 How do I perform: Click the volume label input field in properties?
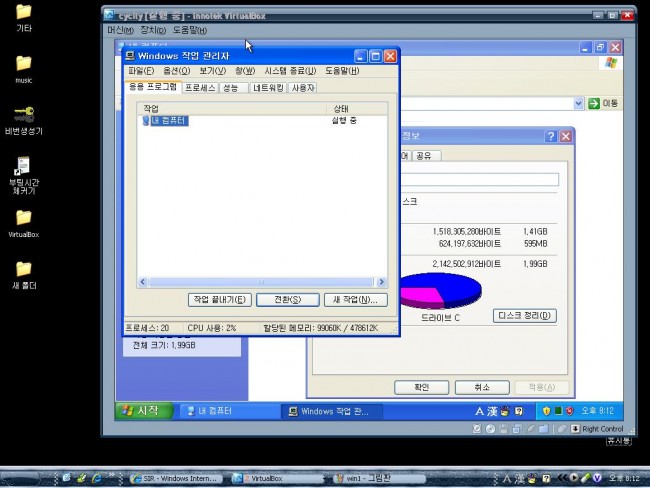(480, 180)
